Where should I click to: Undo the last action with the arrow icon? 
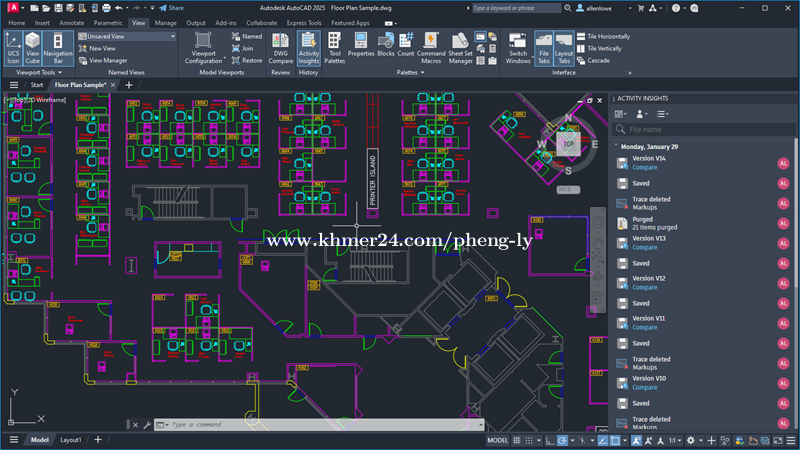pos(118,8)
